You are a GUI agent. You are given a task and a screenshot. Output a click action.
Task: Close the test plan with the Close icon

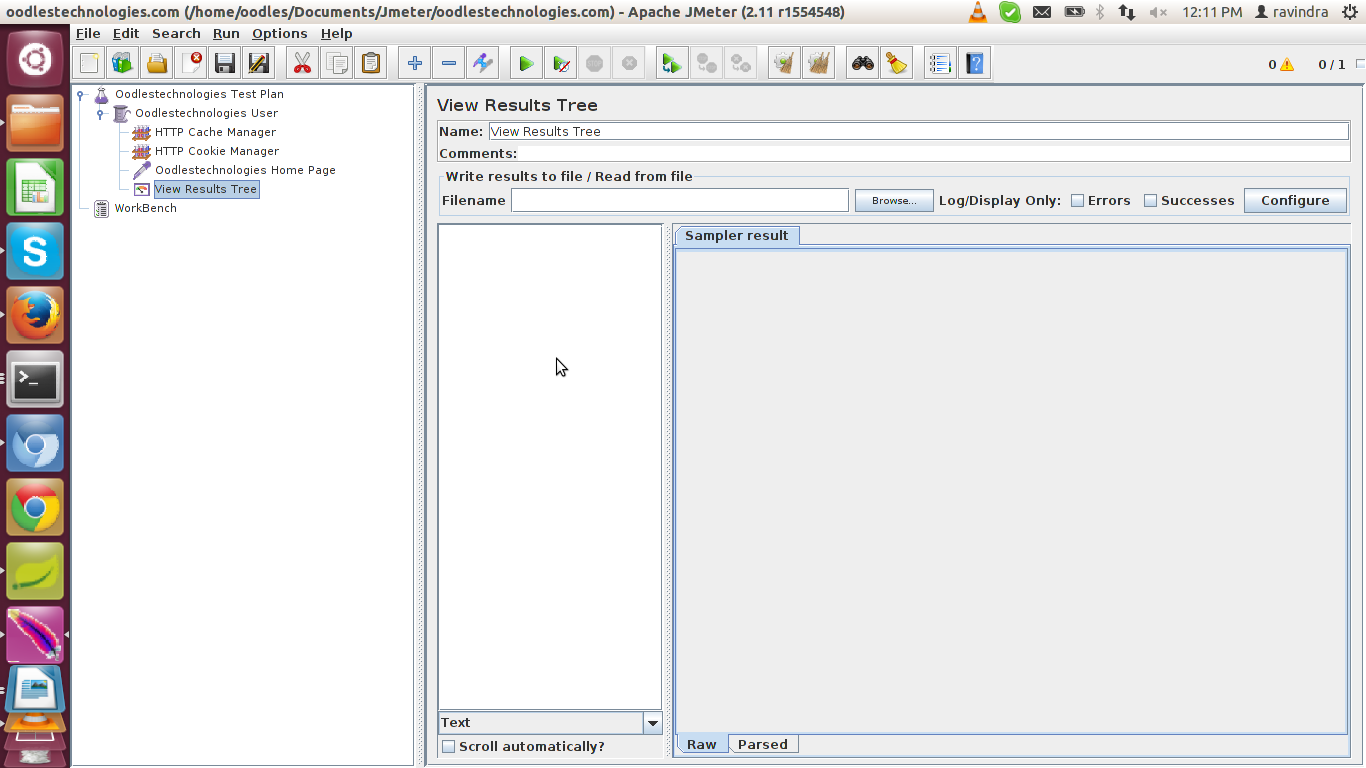(191, 64)
